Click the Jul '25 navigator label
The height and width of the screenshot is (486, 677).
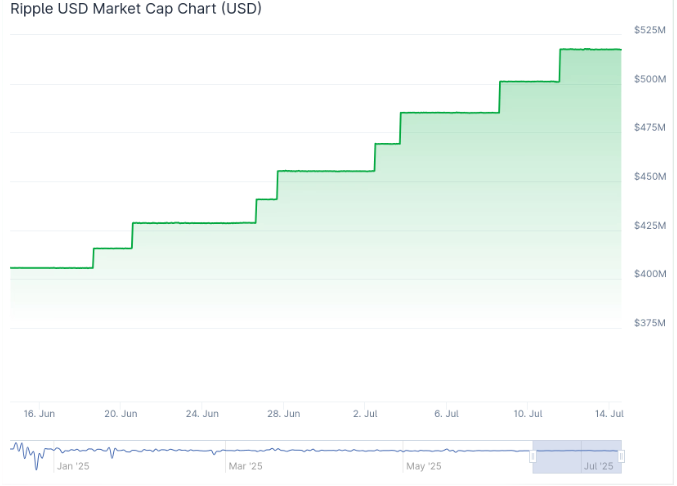(x=598, y=466)
